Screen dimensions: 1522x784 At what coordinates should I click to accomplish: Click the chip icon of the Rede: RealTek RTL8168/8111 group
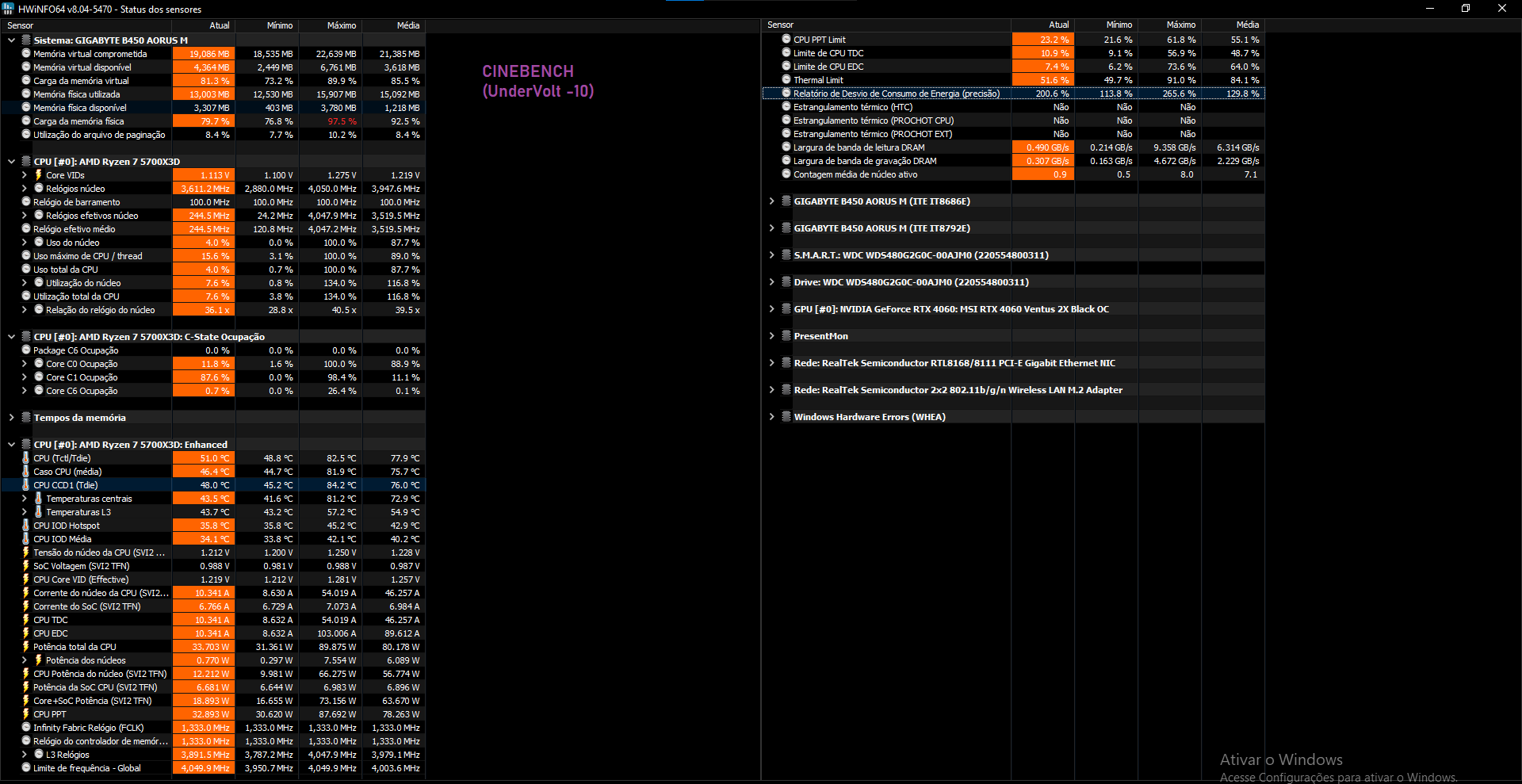[786, 363]
